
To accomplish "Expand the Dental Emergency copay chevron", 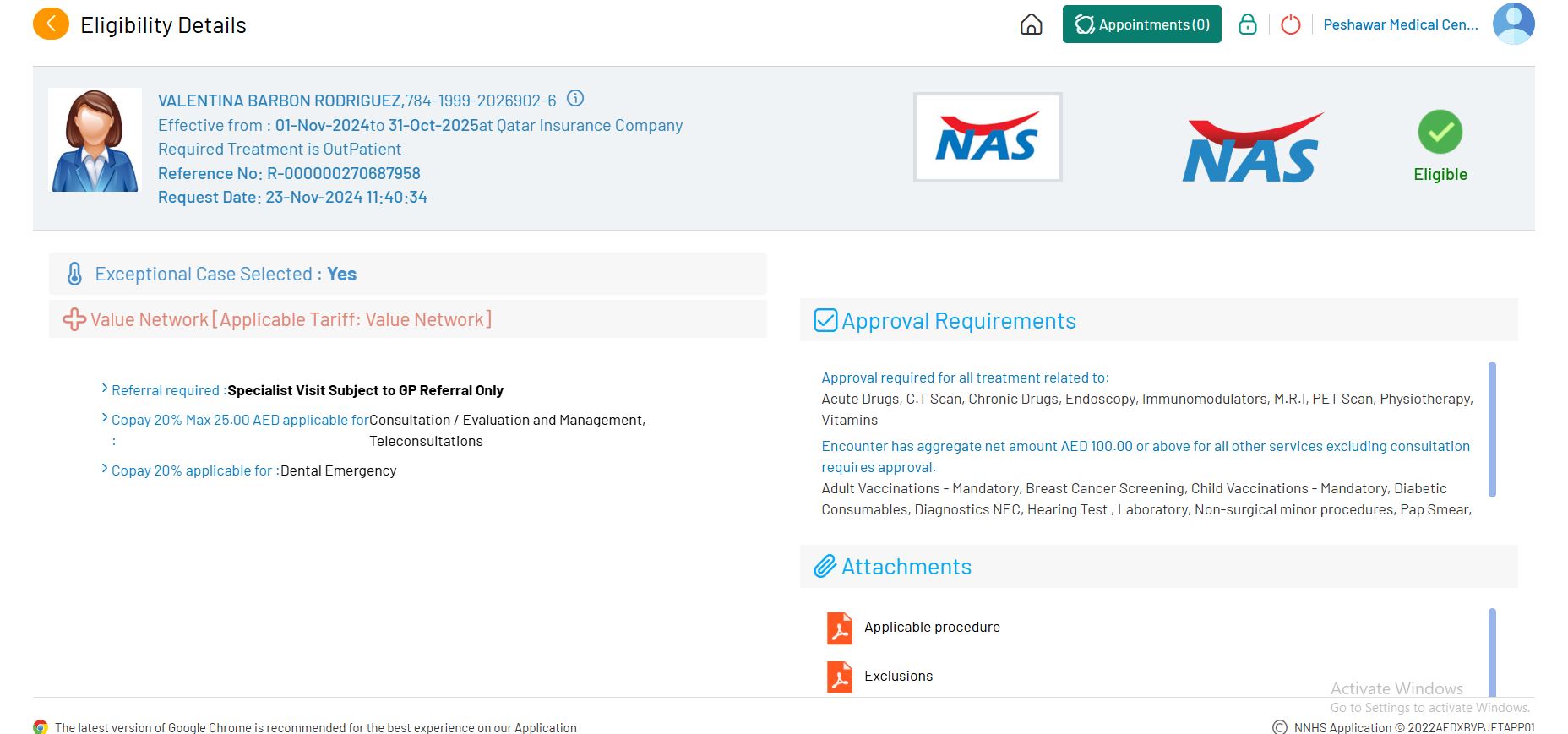I will (105, 469).
